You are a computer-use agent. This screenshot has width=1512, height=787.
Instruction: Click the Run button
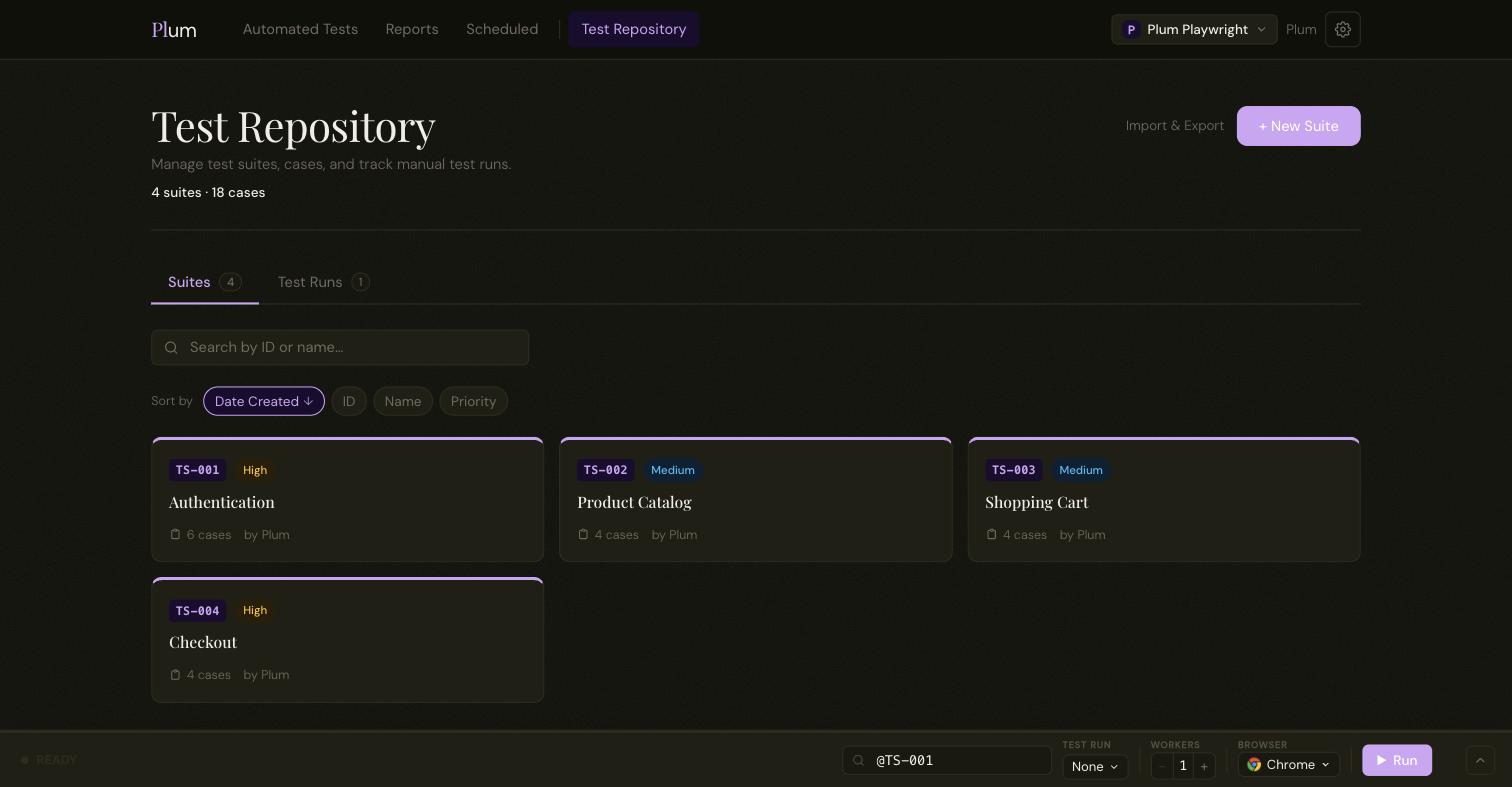[x=1397, y=760]
